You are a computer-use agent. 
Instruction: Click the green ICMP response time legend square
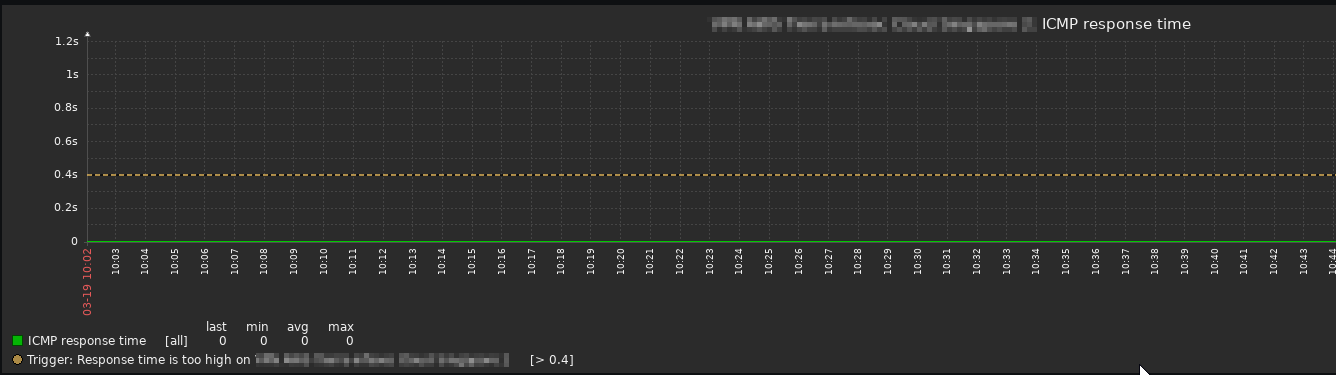[x=17, y=341]
